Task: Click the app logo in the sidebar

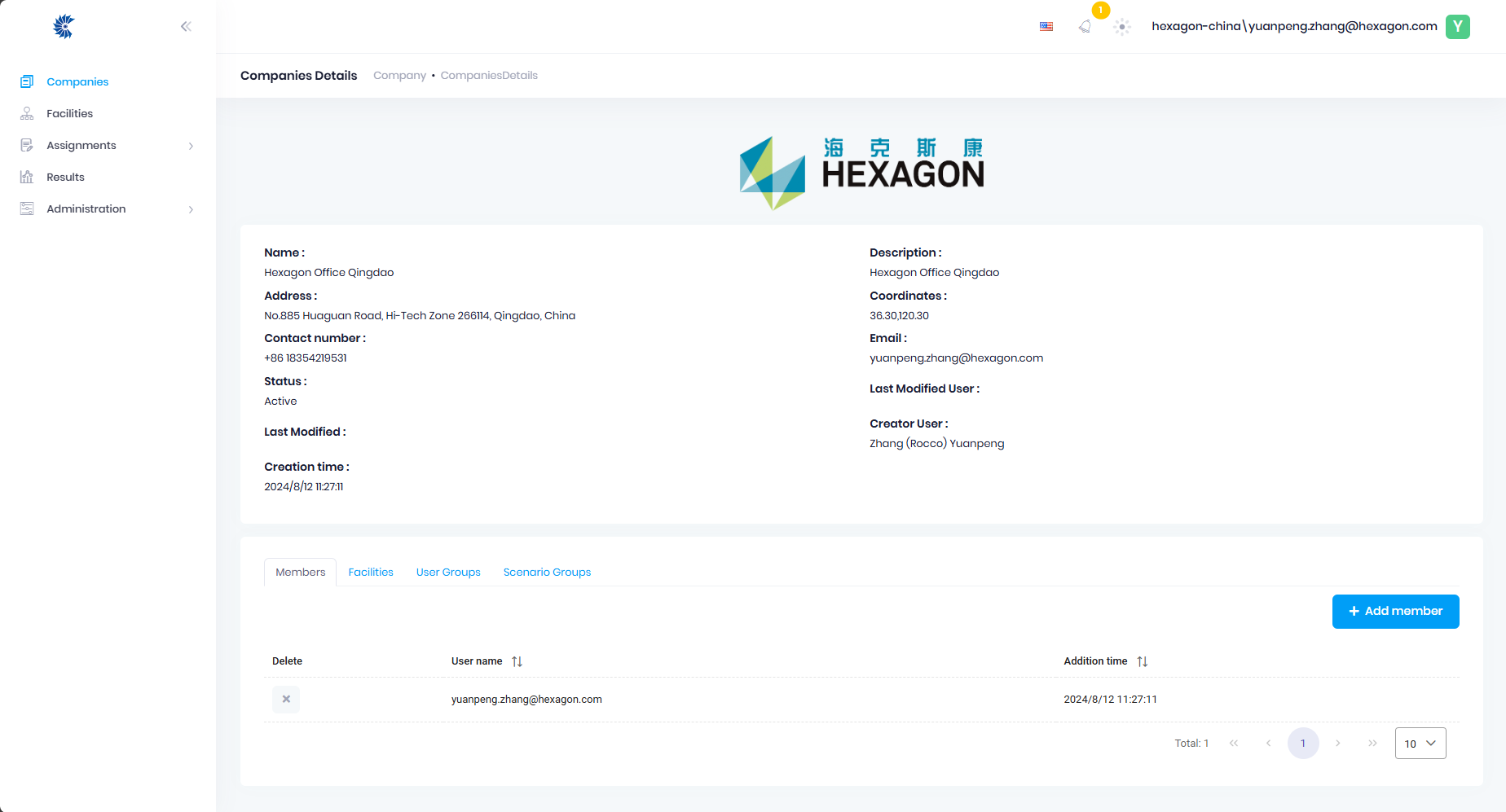Action: pos(64,27)
